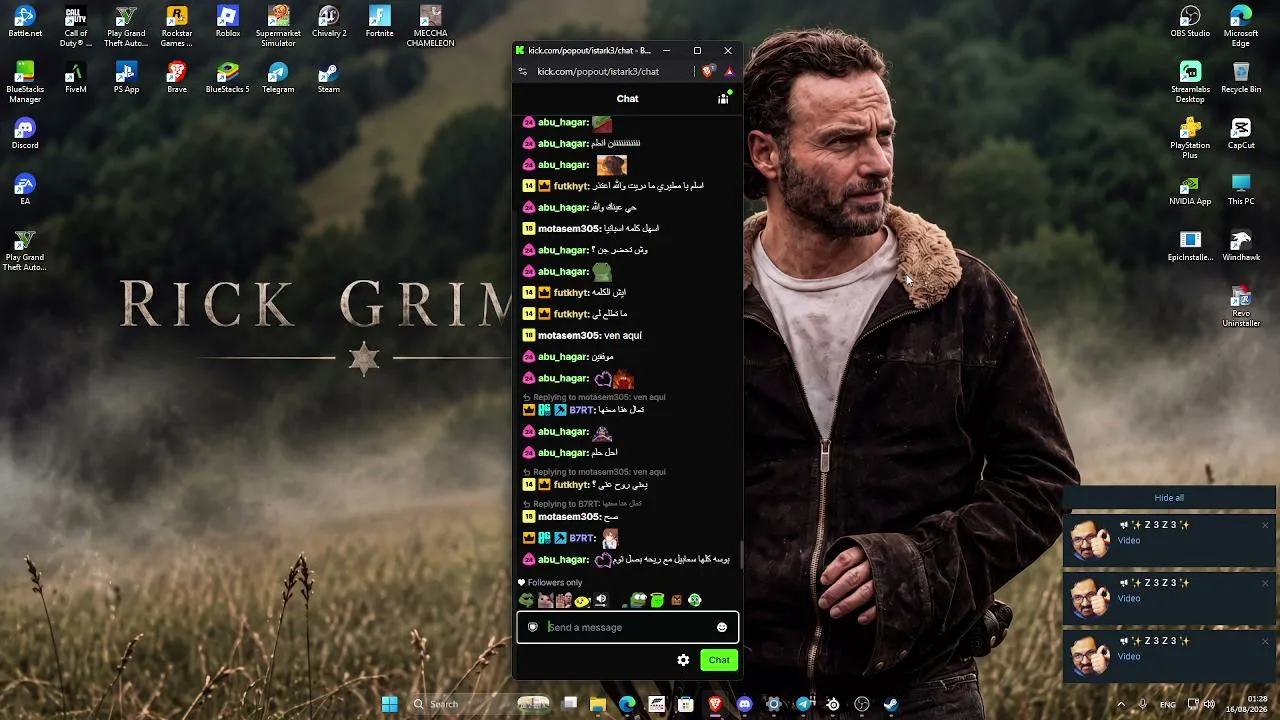Select the Rockstar Games Launcher desktop icon

(177, 27)
